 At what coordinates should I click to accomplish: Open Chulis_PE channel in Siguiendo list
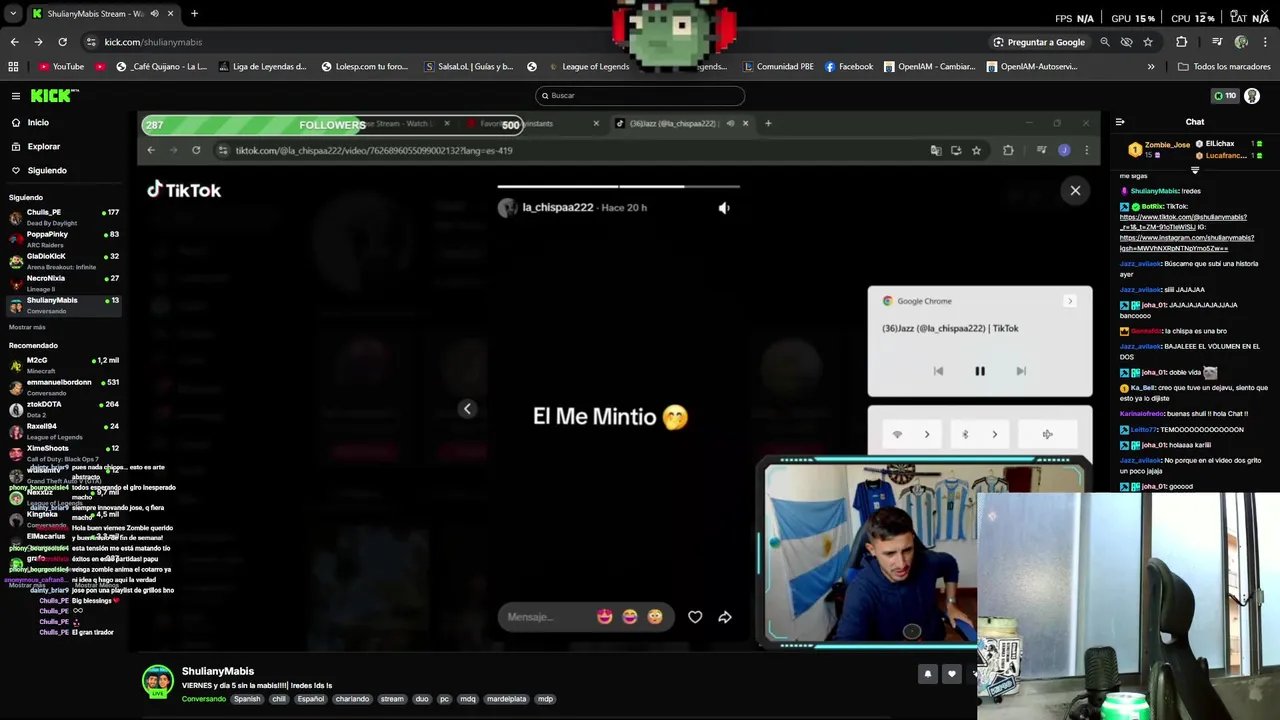[62, 217]
